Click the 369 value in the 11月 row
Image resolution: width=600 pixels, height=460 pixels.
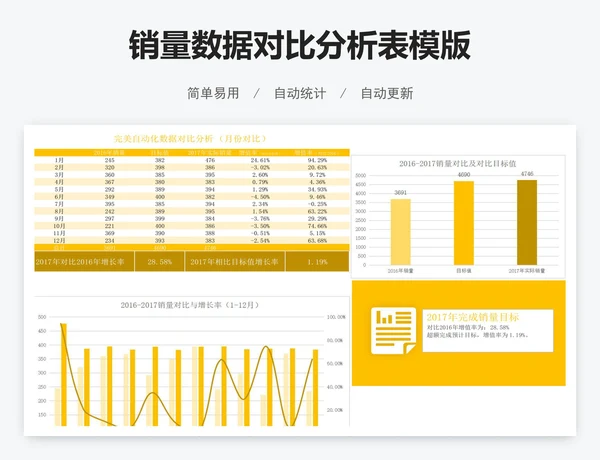click(x=109, y=233)
